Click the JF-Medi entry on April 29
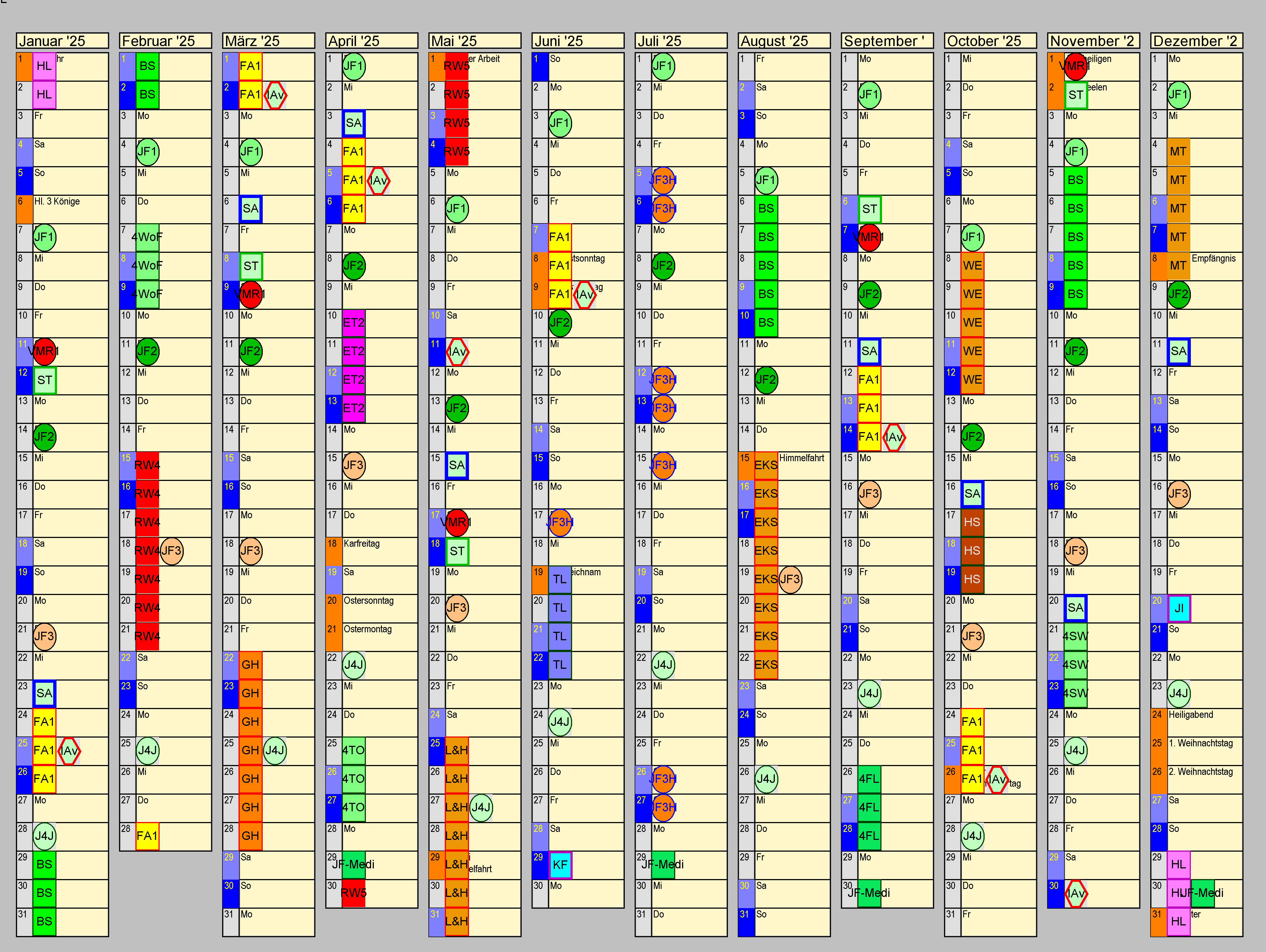1266x952 pixels. click(354, 865)
